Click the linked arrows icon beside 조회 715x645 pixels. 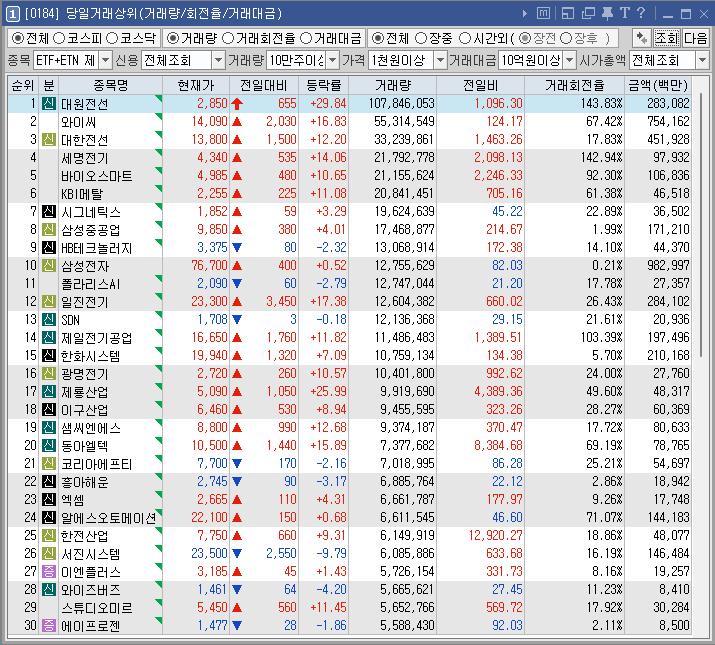tap(641, 38)
